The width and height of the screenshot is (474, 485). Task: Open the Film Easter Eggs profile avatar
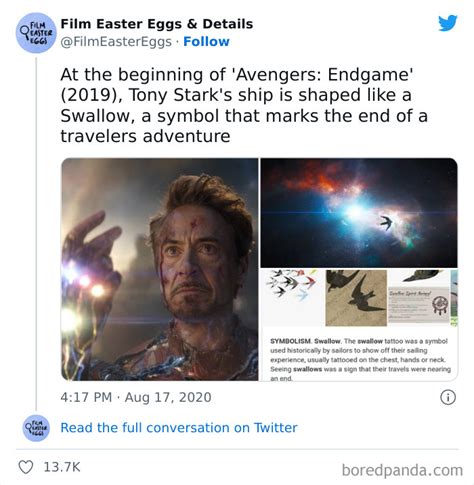click(36, 33)
